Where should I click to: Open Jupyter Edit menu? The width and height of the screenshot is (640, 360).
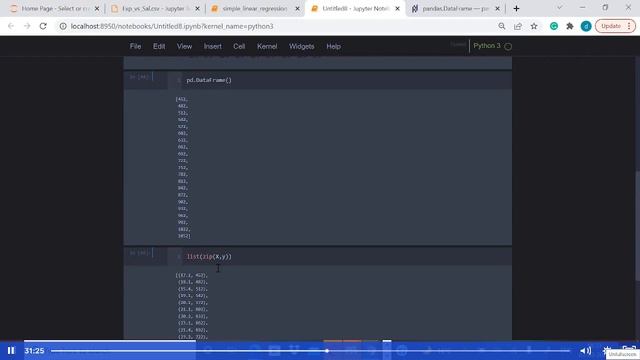pyautogui.click(x=159, y=47)
